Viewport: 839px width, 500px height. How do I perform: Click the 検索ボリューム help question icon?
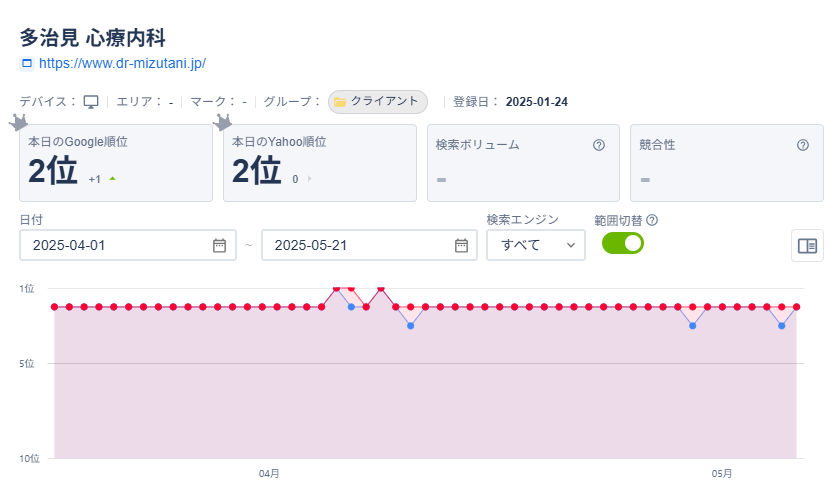[x=599, y=145]
